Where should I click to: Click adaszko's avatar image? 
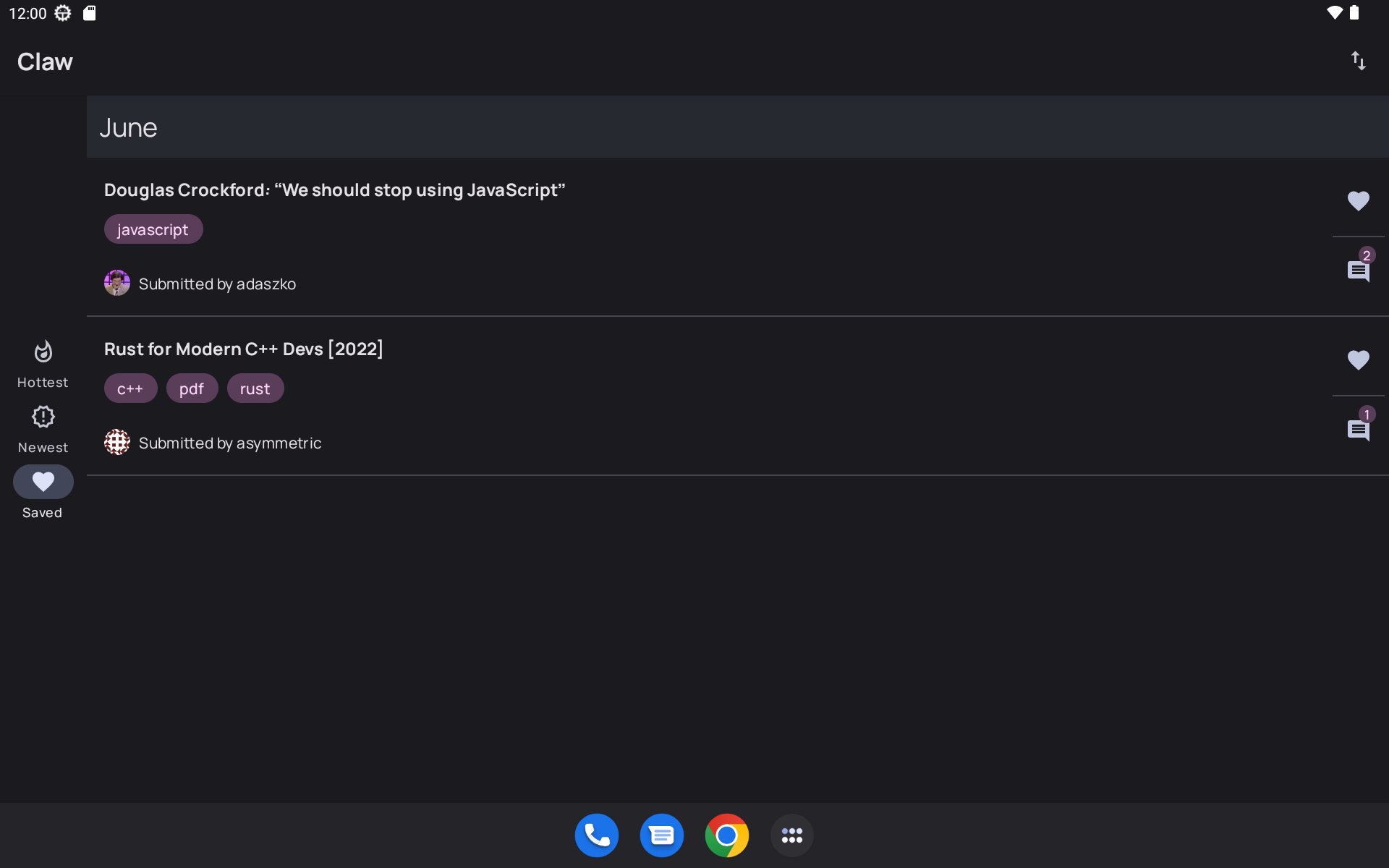(117, 283)
